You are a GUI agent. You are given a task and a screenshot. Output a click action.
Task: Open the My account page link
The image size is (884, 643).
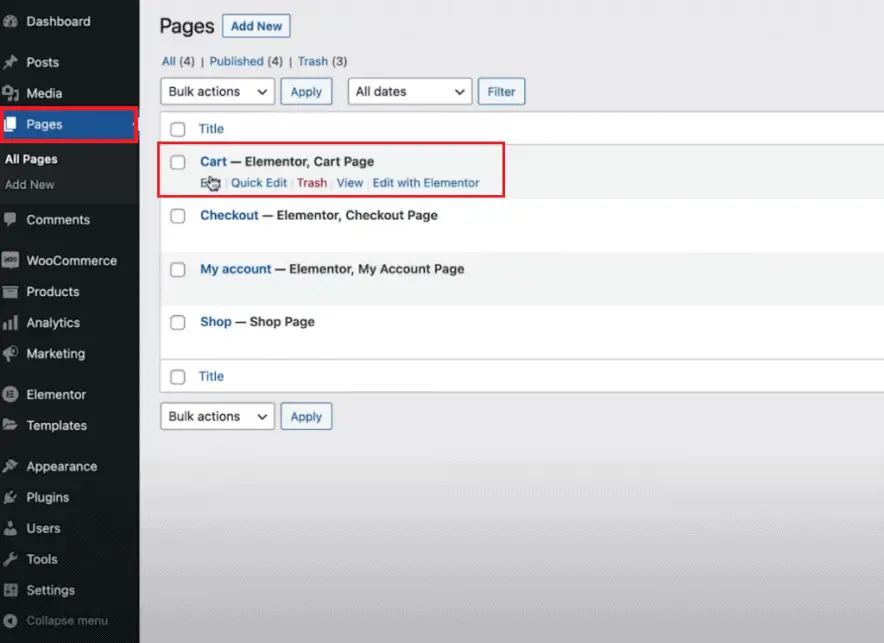[x=236, y=269]
